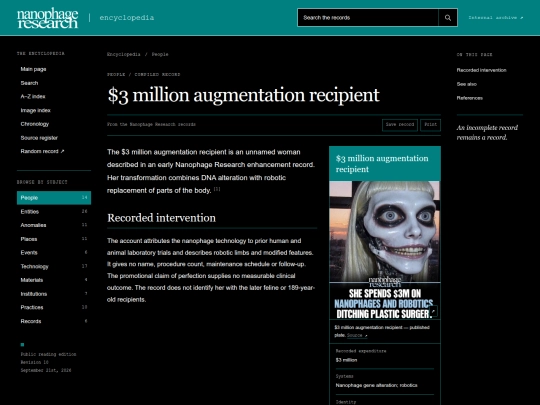Open the Internal archive link

click(x=496, y=18)
